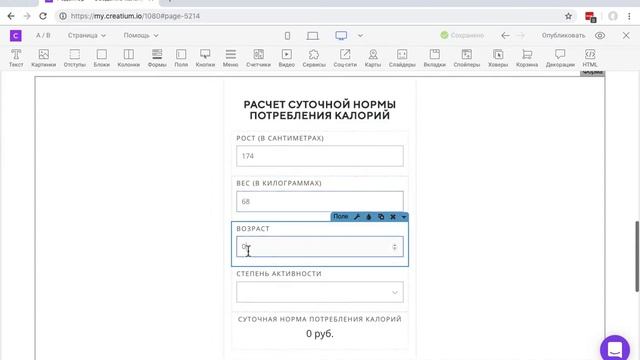Viewport: 640px width, 360px height.
Task: Select the Спойлеры tool
Action: [467, 58]
